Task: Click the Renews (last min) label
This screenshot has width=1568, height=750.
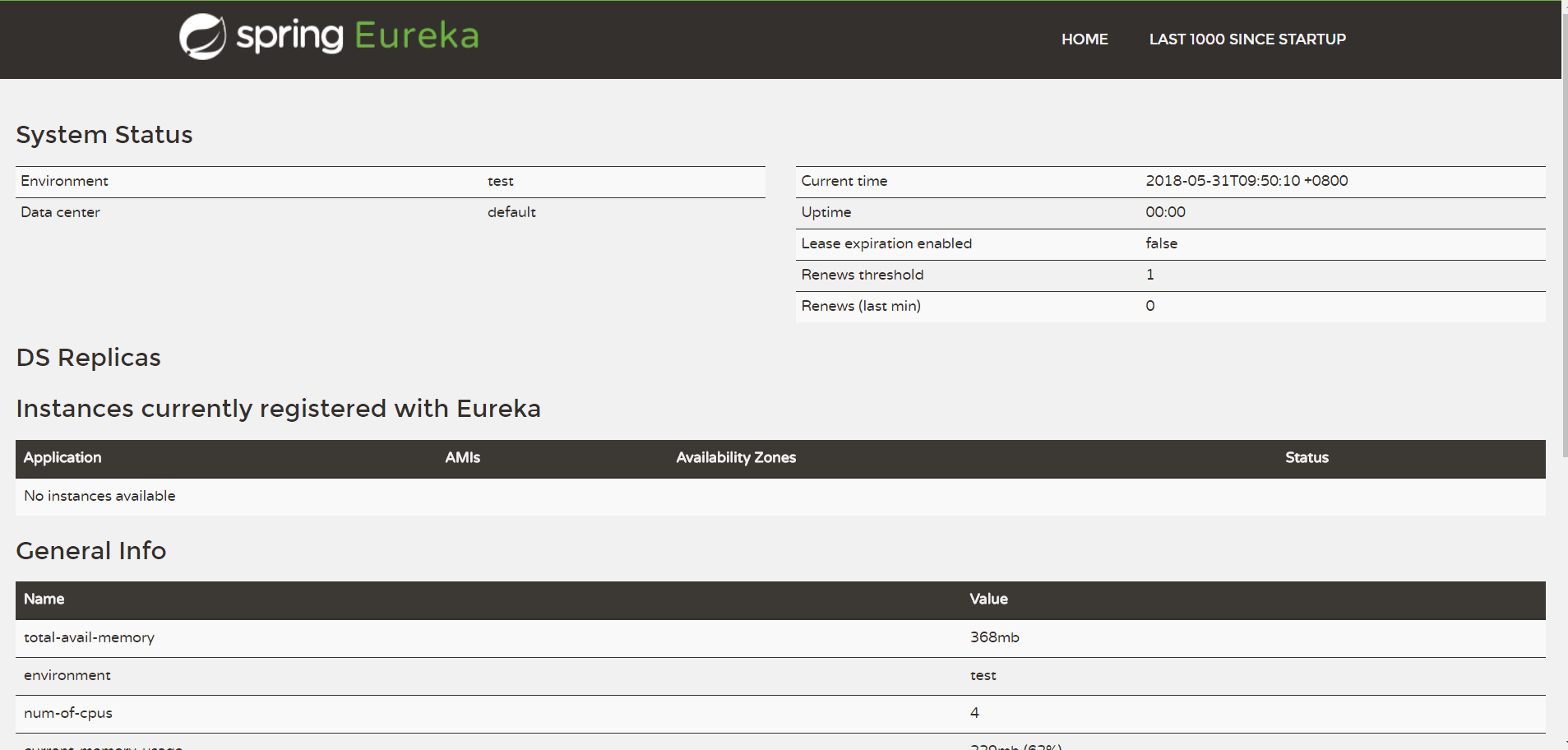Action: pos(861,306)
